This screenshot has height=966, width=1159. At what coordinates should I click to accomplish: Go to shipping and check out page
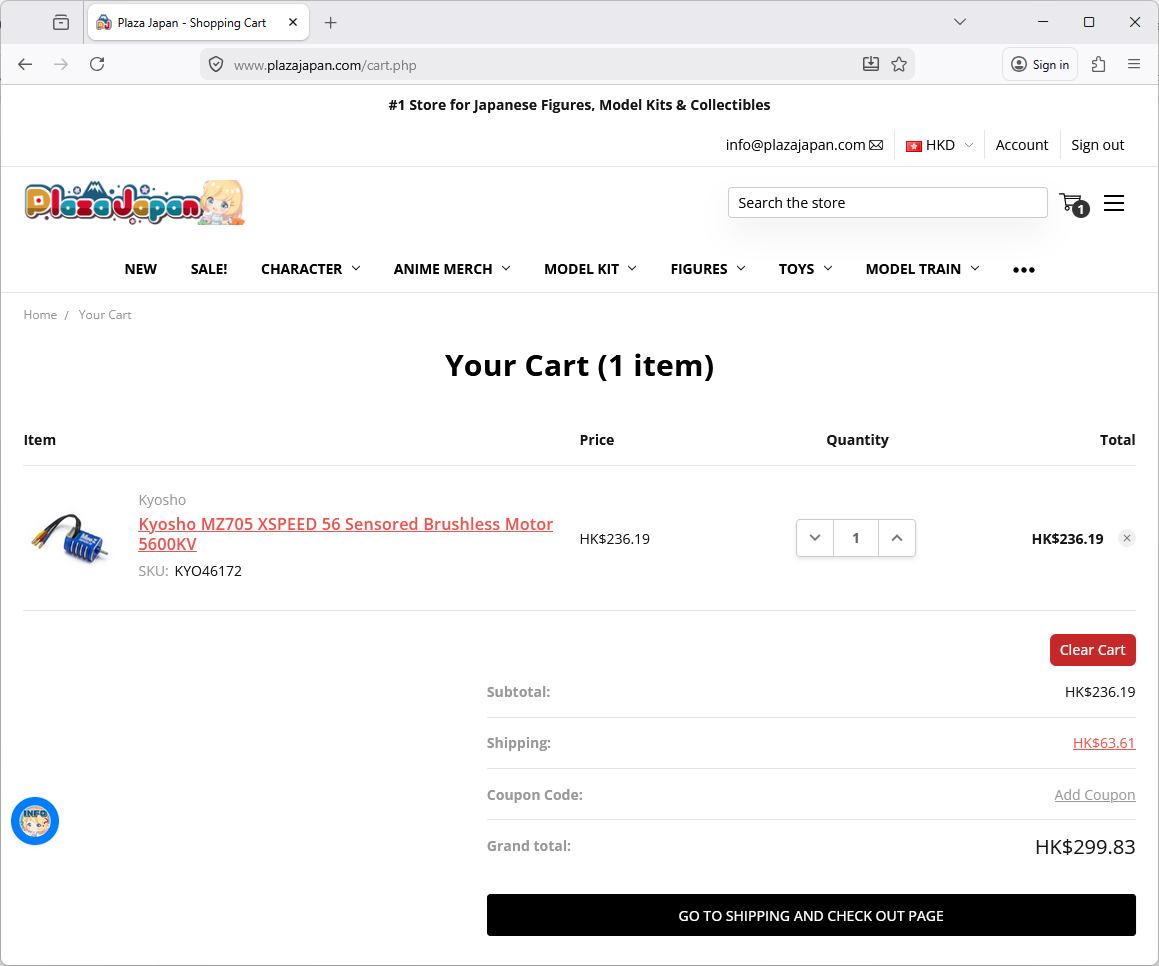click(811, 915)
